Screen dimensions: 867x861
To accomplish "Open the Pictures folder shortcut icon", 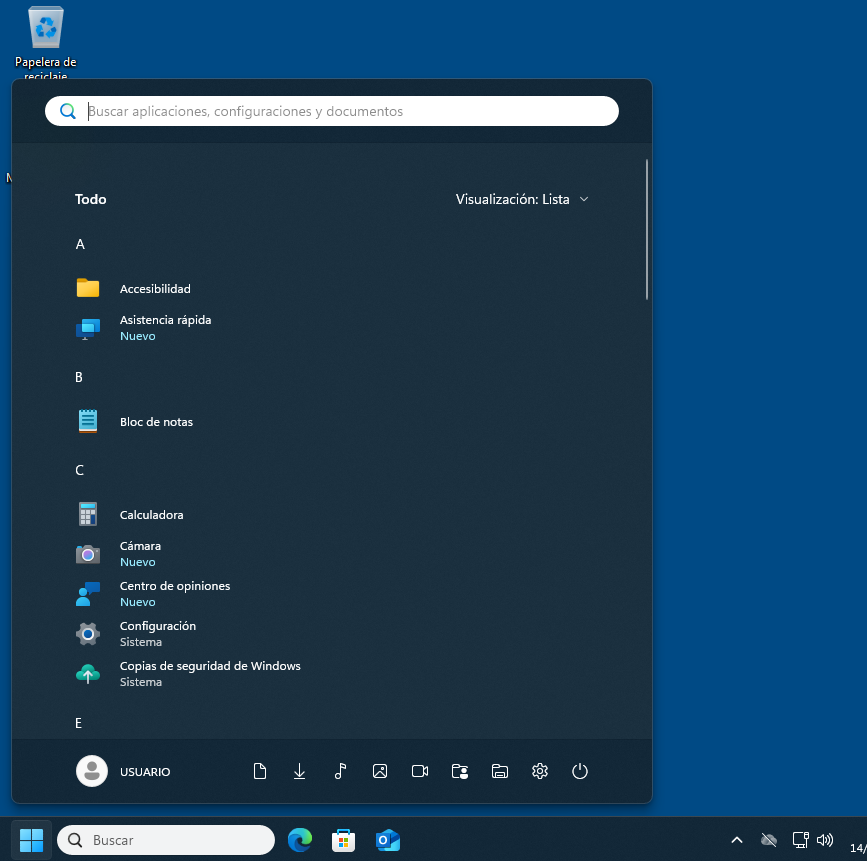I will click(380, 771).
